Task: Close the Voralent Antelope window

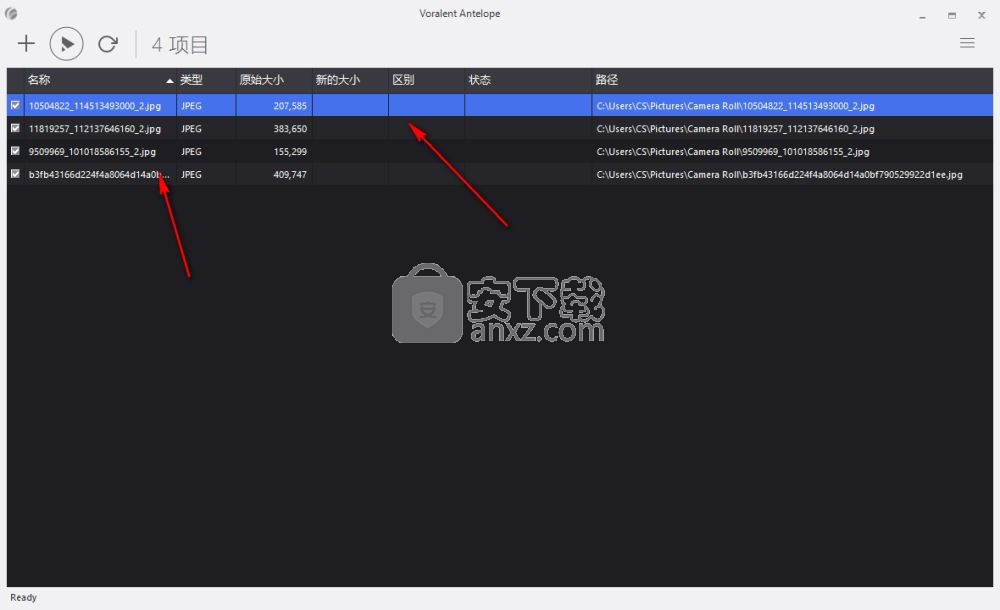Action: coord(982,15)
